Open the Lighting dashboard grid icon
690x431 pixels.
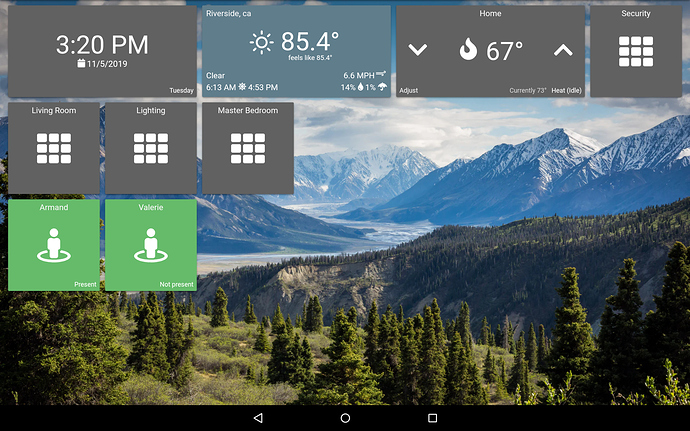pyautogui.click(x=151, y=148)
